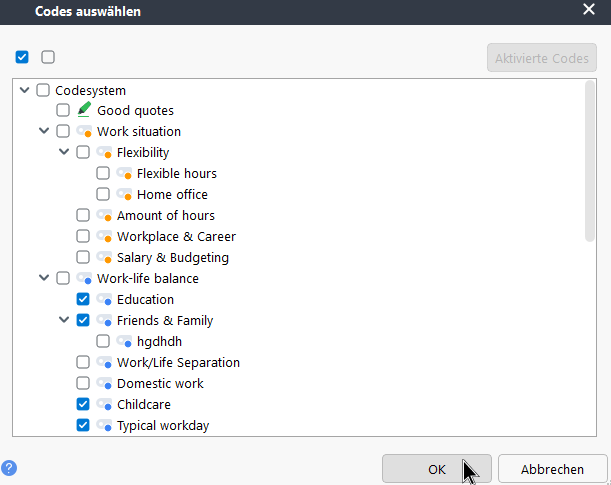611x485 pixels.
Task: Click the green highlighter icon beside Good quotes
Action: point(84,109)
